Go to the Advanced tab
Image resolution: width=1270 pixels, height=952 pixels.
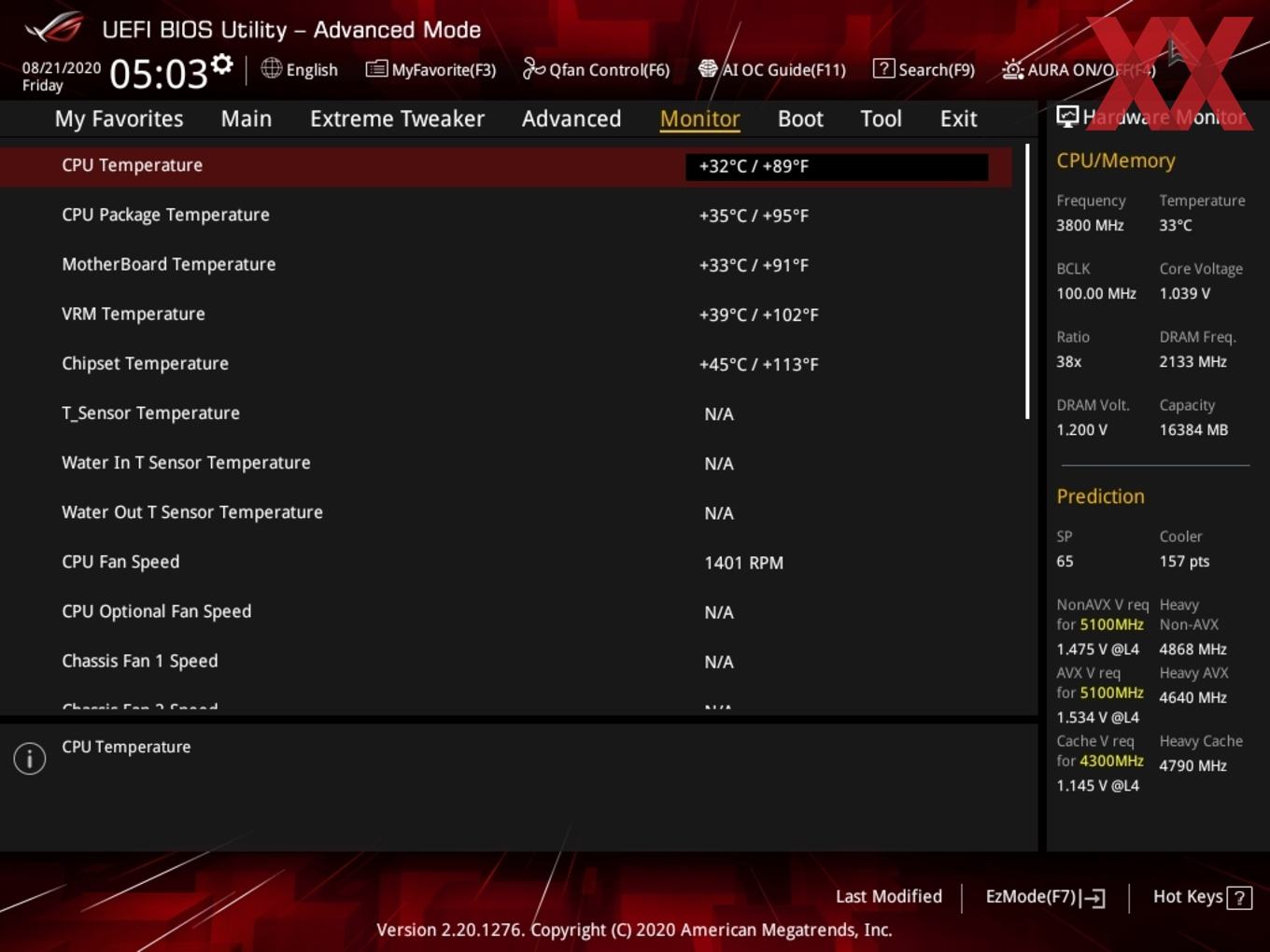coord(571,119)
